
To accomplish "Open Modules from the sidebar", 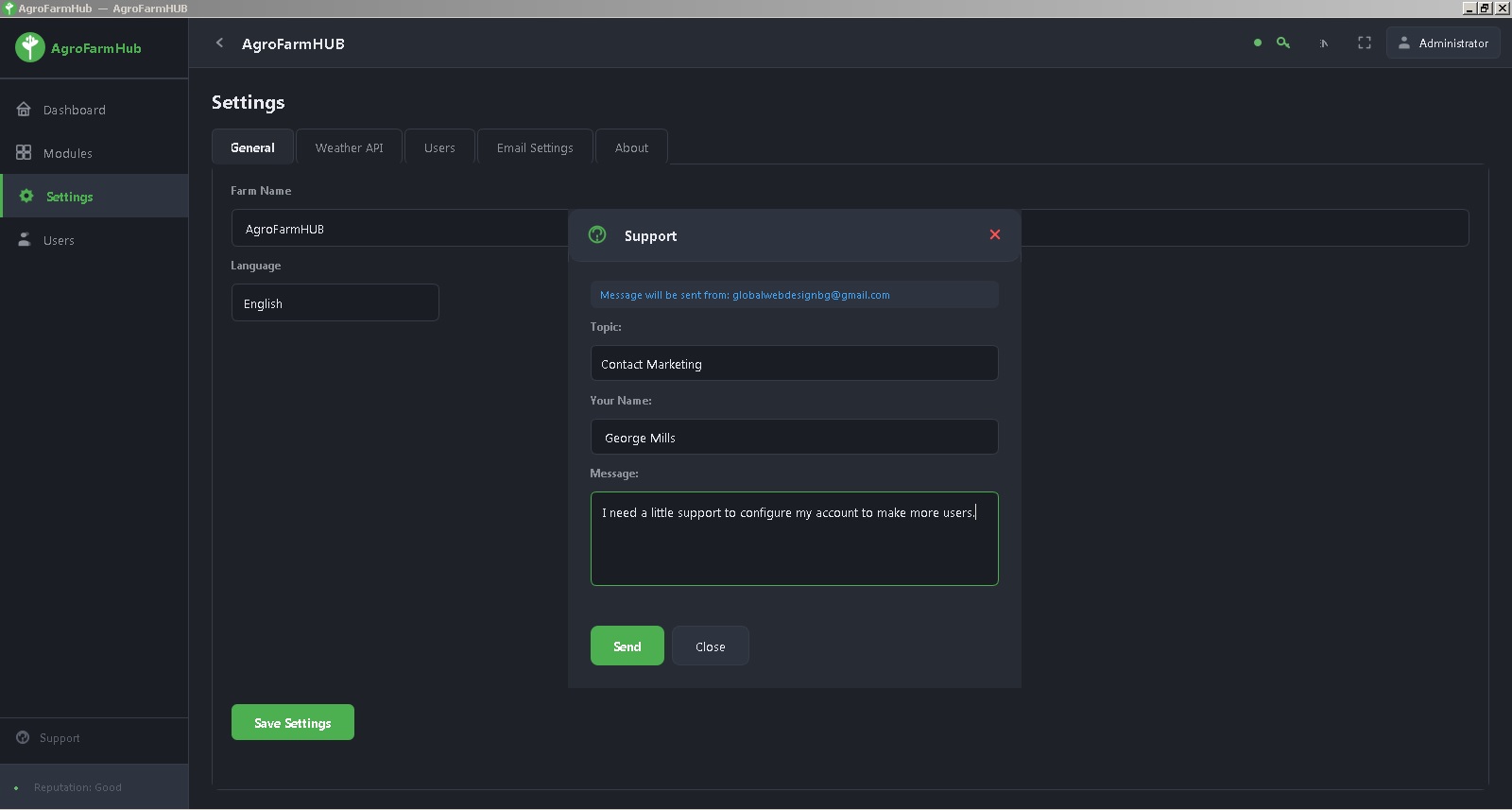I will point(94,153).
